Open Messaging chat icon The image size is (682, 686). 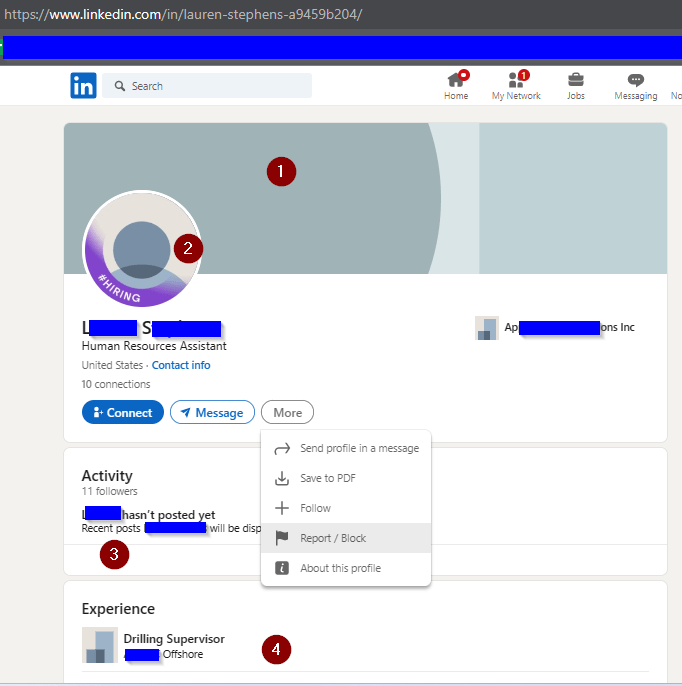click(635, 81)
